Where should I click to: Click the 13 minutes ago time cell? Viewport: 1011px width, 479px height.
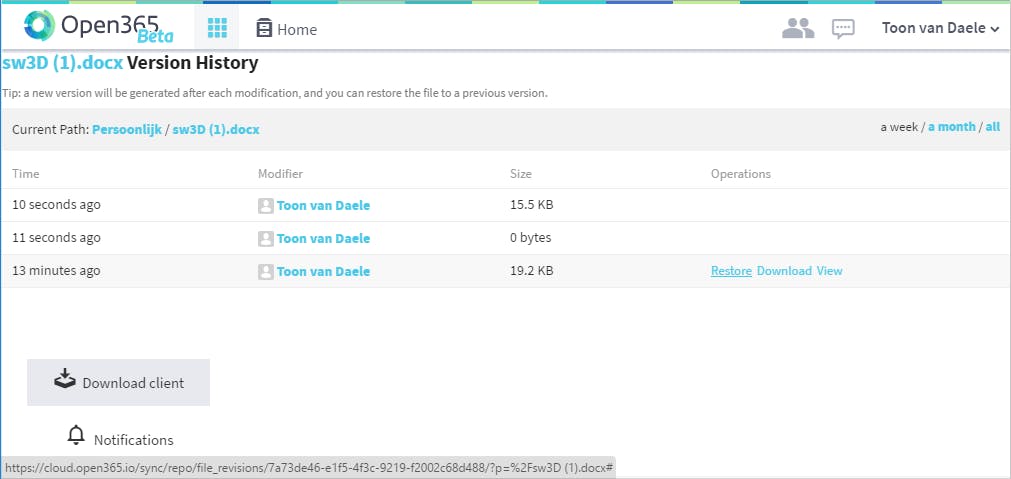(56, 271)
